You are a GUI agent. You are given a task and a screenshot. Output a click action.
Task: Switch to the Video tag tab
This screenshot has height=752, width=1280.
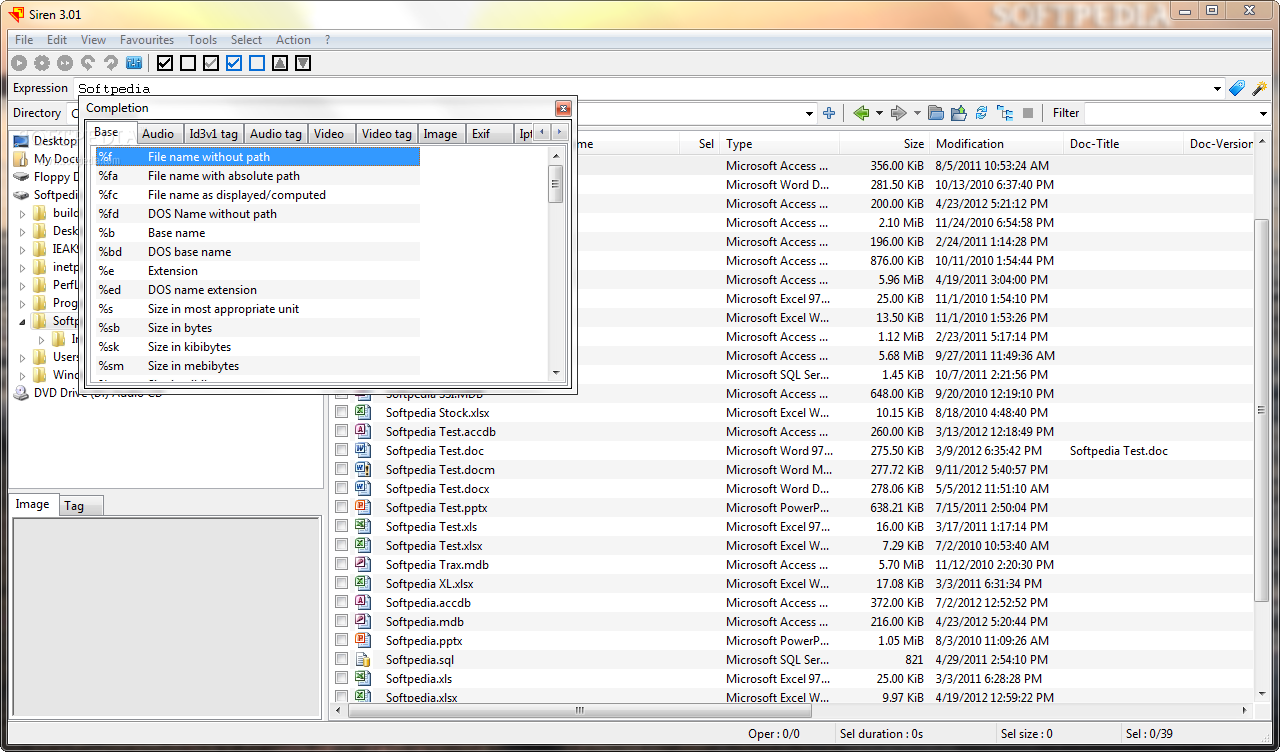coord(386,134)
